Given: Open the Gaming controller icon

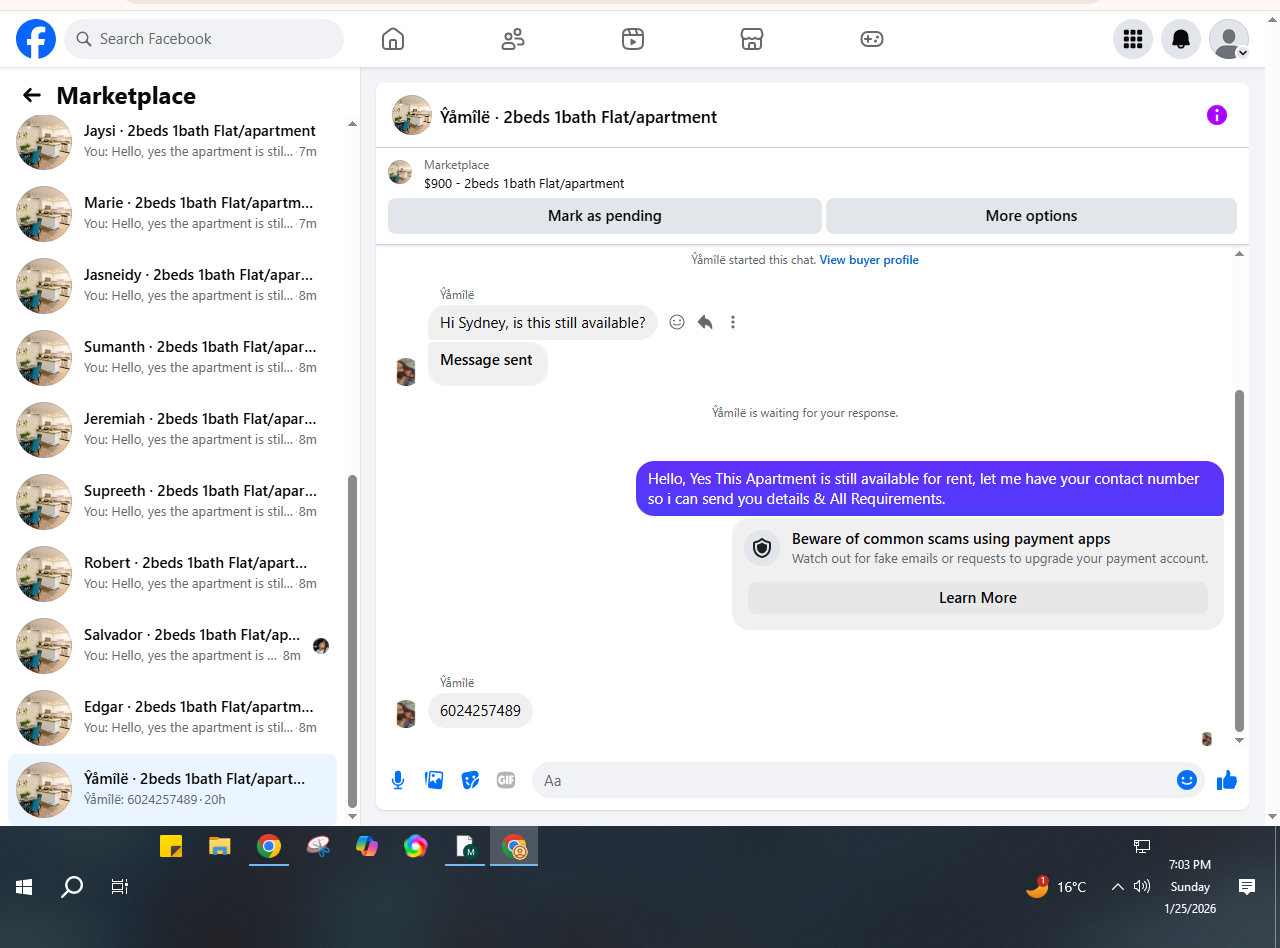Looking at the screenshot, I should (x=872, y=39).
